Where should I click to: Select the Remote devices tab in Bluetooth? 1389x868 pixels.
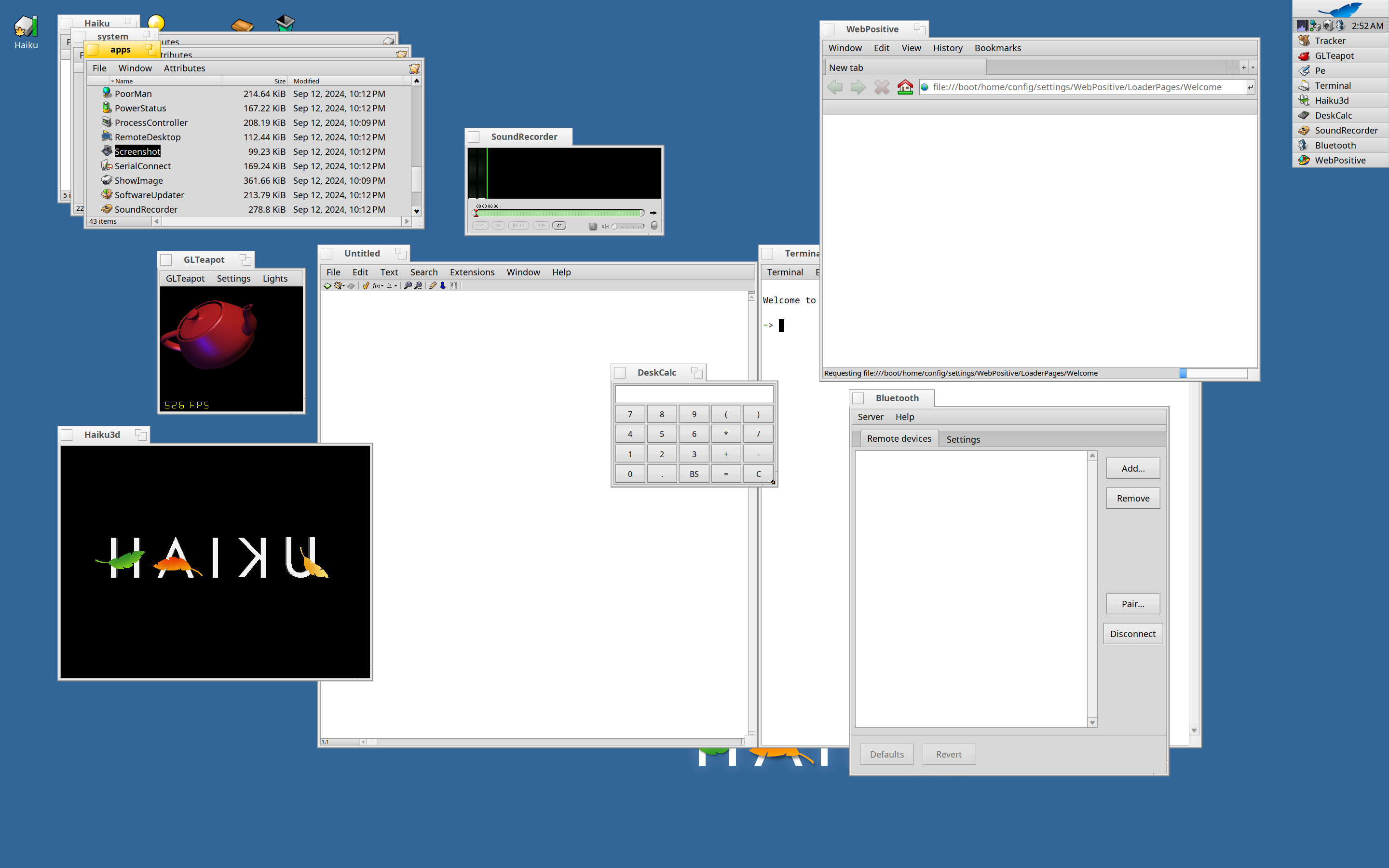(899, 439)
